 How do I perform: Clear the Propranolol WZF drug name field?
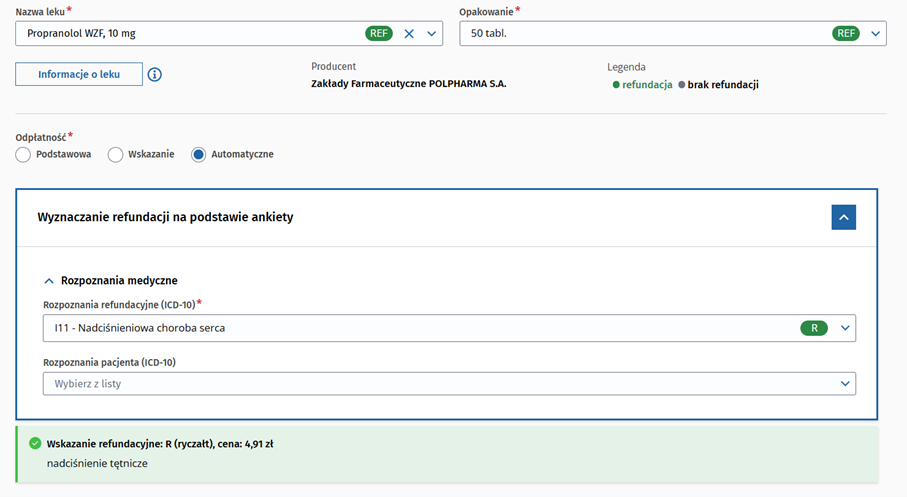pos(408,34)
